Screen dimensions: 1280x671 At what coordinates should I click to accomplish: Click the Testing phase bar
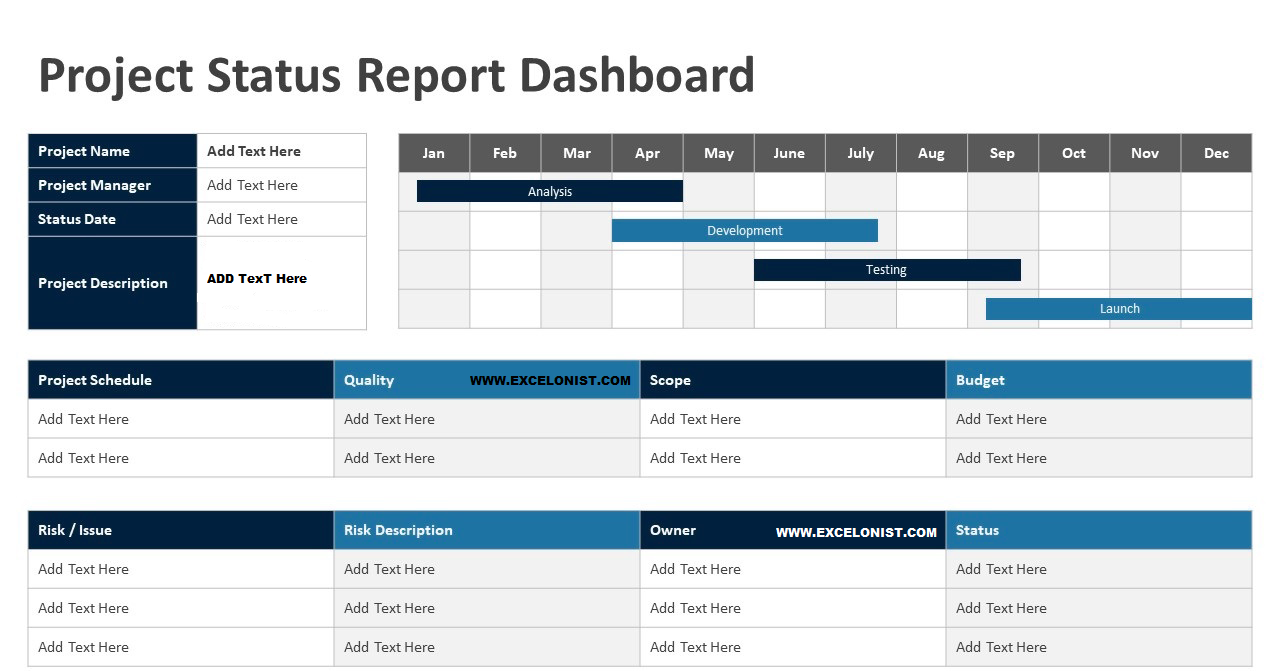click(x=887, y=269)
